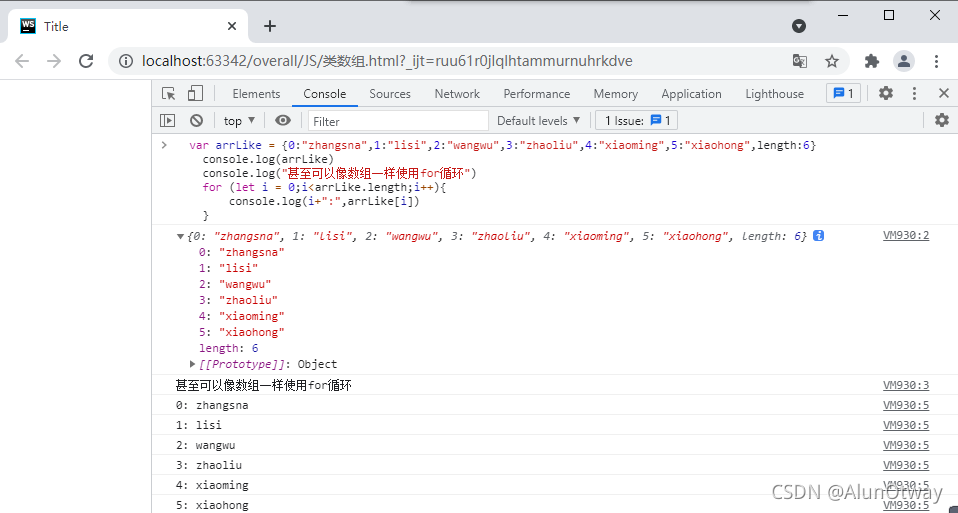Click the entered code var arrLike line
The height and width of the screenshot is (513, 958).
[503, 145]
